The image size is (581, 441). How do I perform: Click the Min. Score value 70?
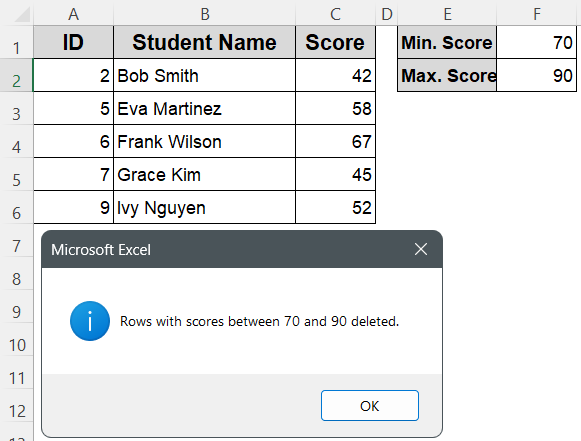[537, 42]
